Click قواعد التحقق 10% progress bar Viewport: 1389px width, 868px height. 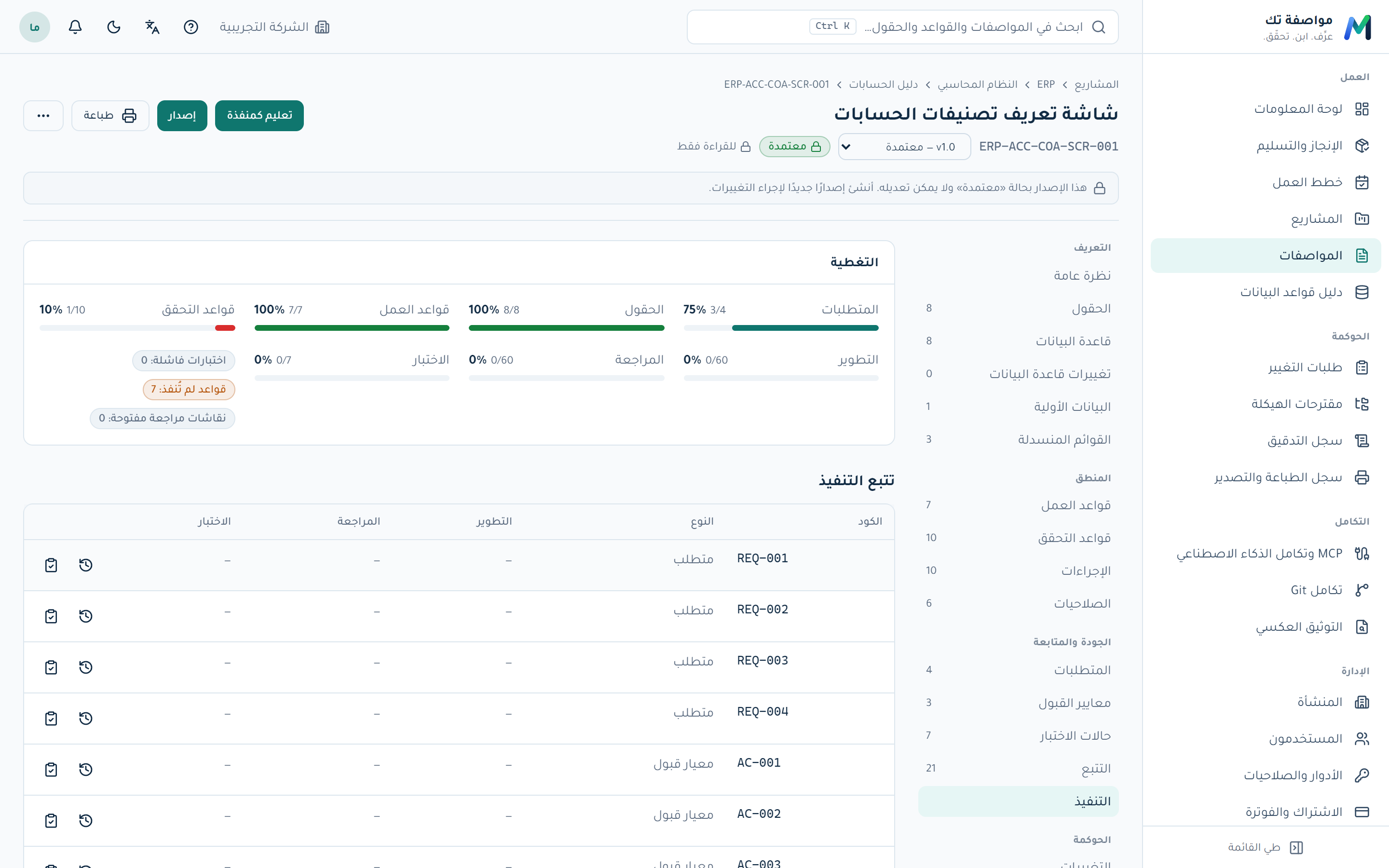tap(137, 328)
